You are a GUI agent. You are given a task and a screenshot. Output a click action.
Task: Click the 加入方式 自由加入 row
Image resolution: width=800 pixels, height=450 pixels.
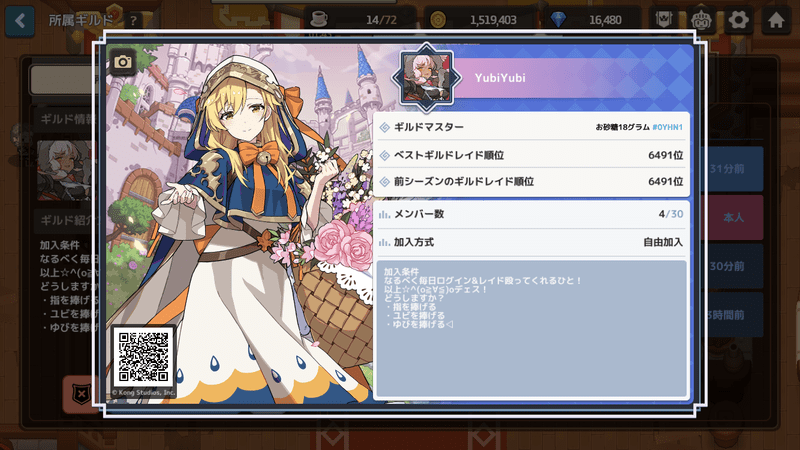tap(532, 242)
